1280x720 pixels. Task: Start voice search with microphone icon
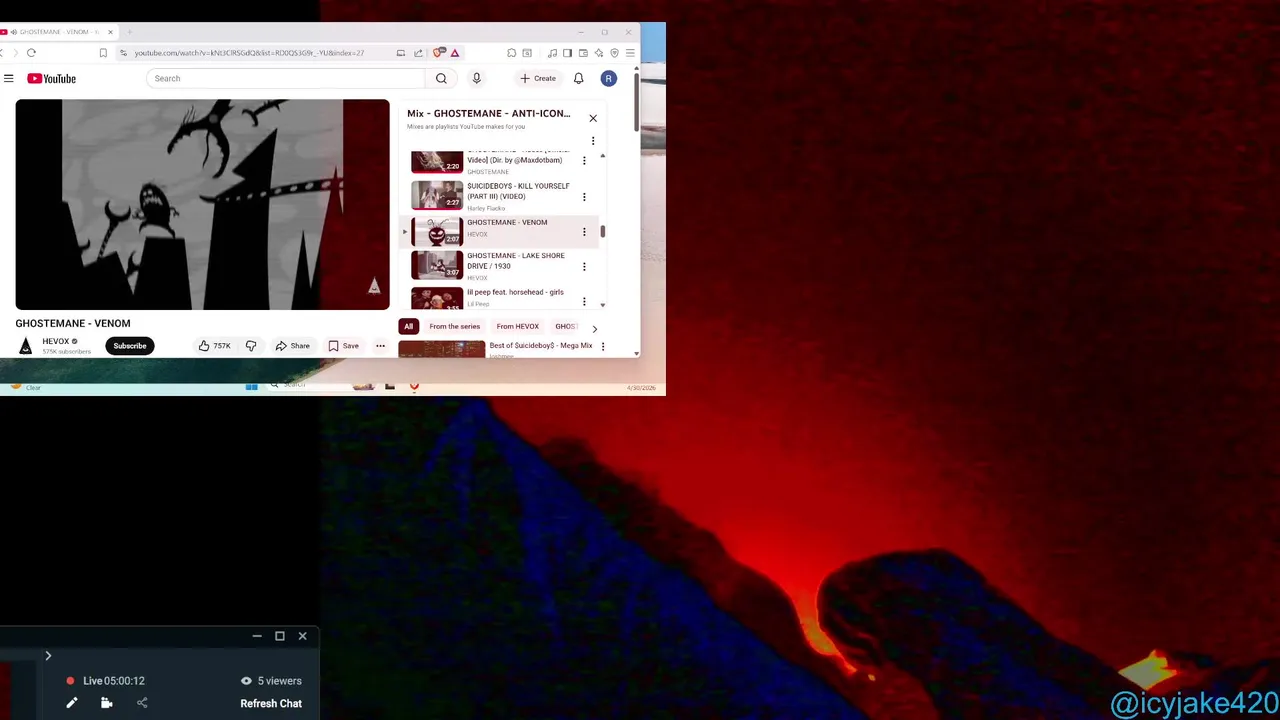(x=476, y=78)
